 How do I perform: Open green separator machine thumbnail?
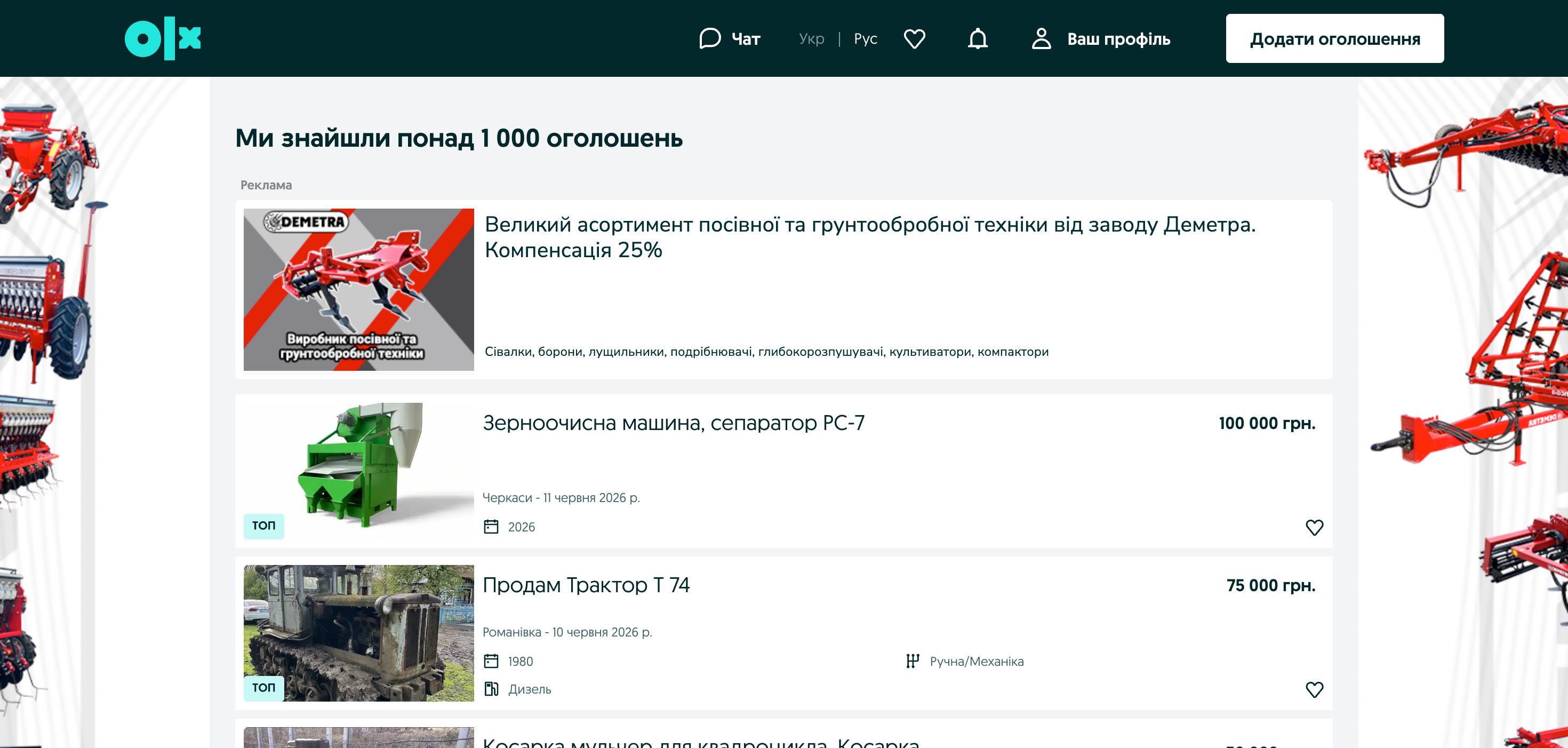point(358,470)
